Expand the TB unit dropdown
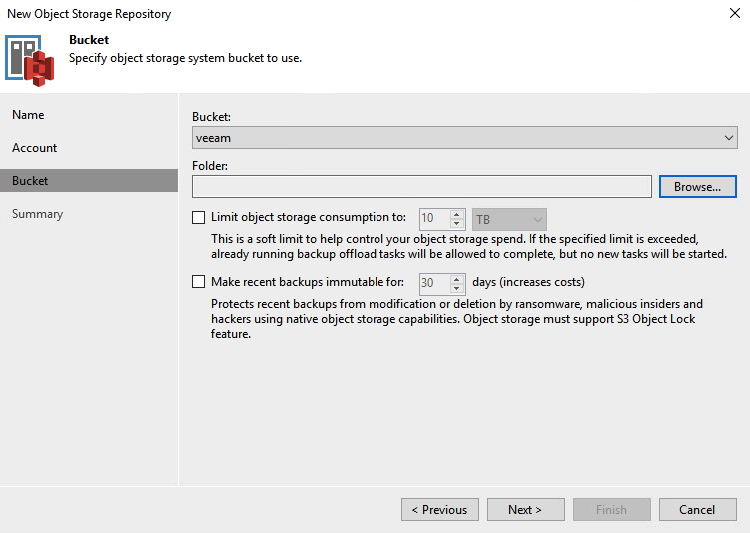Screen dimensions: 750x533 (509, 220)
